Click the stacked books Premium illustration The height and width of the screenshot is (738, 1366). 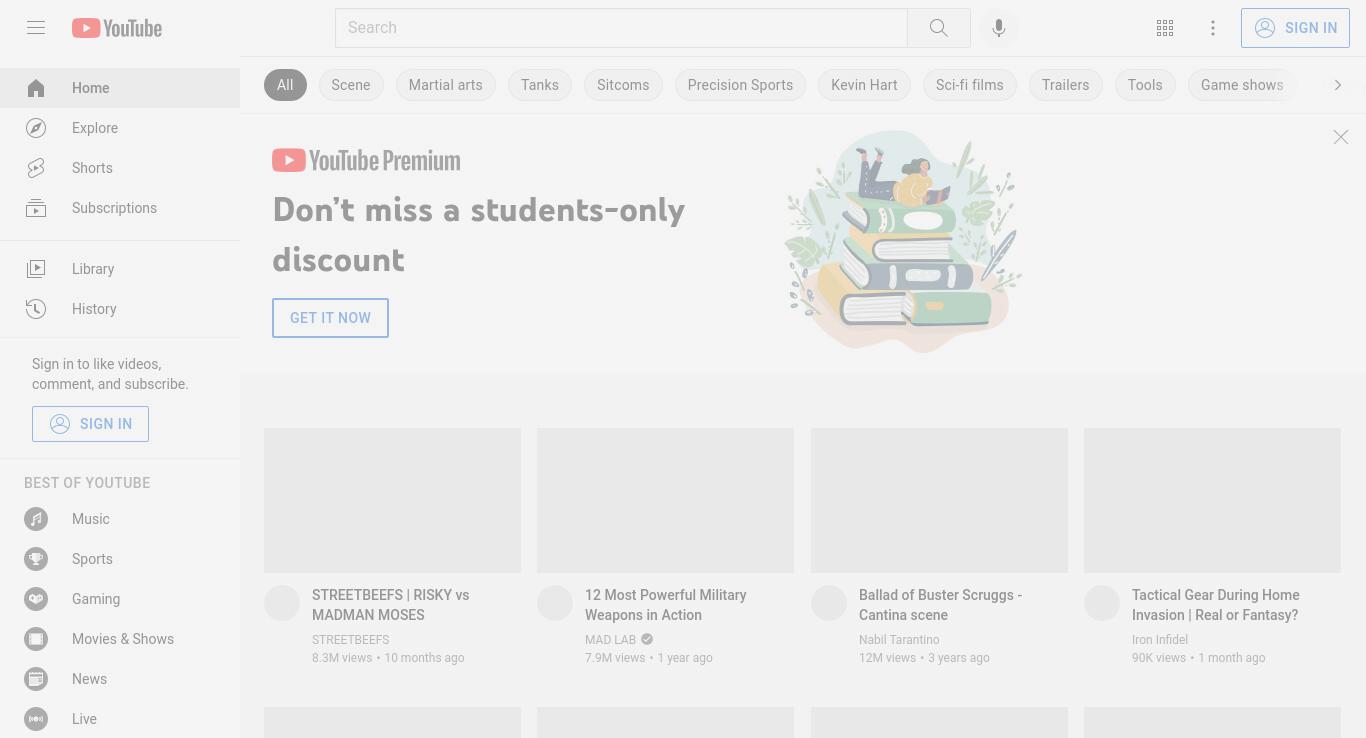[903, 241]
